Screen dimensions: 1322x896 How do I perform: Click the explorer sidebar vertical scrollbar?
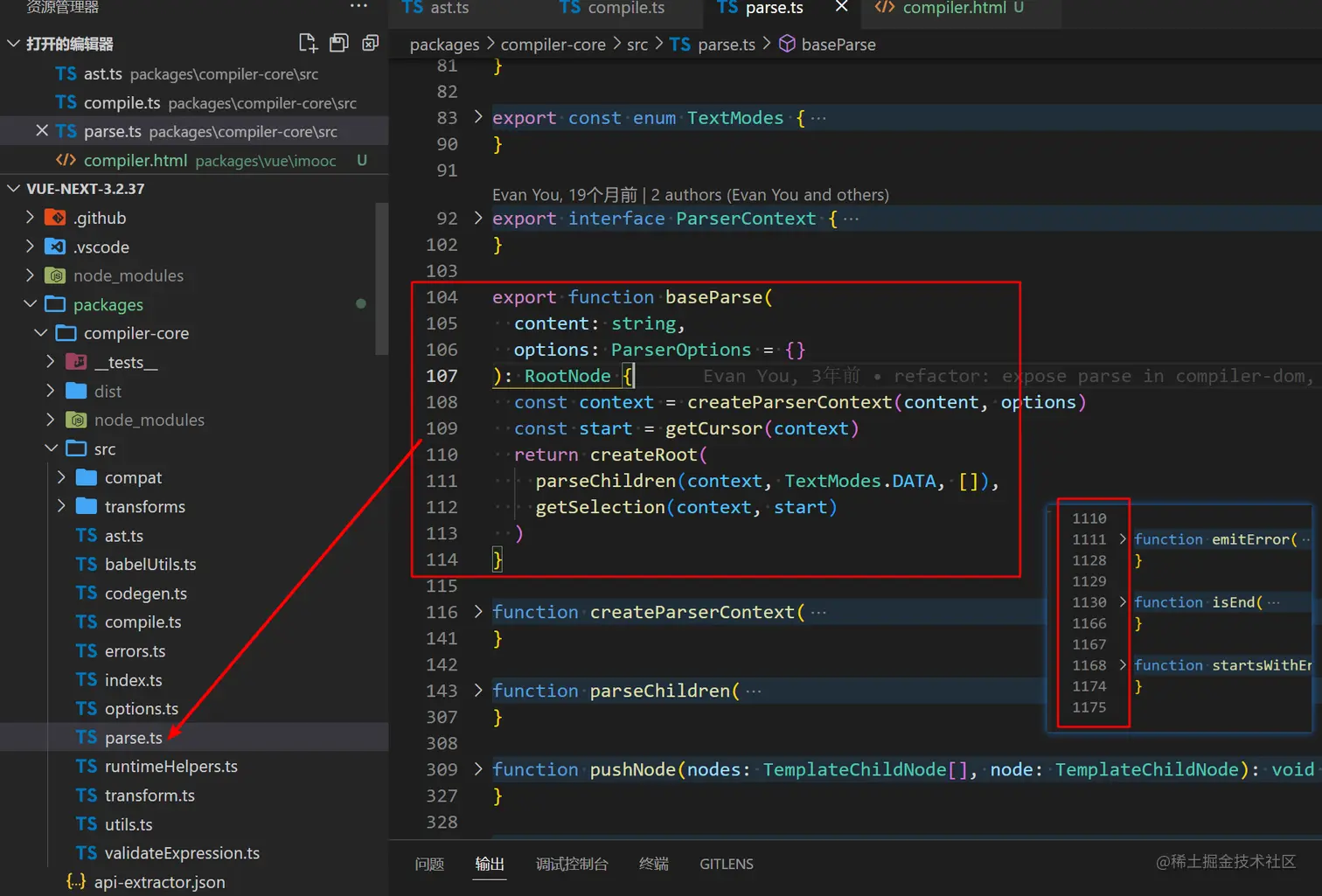coord(382,278)
